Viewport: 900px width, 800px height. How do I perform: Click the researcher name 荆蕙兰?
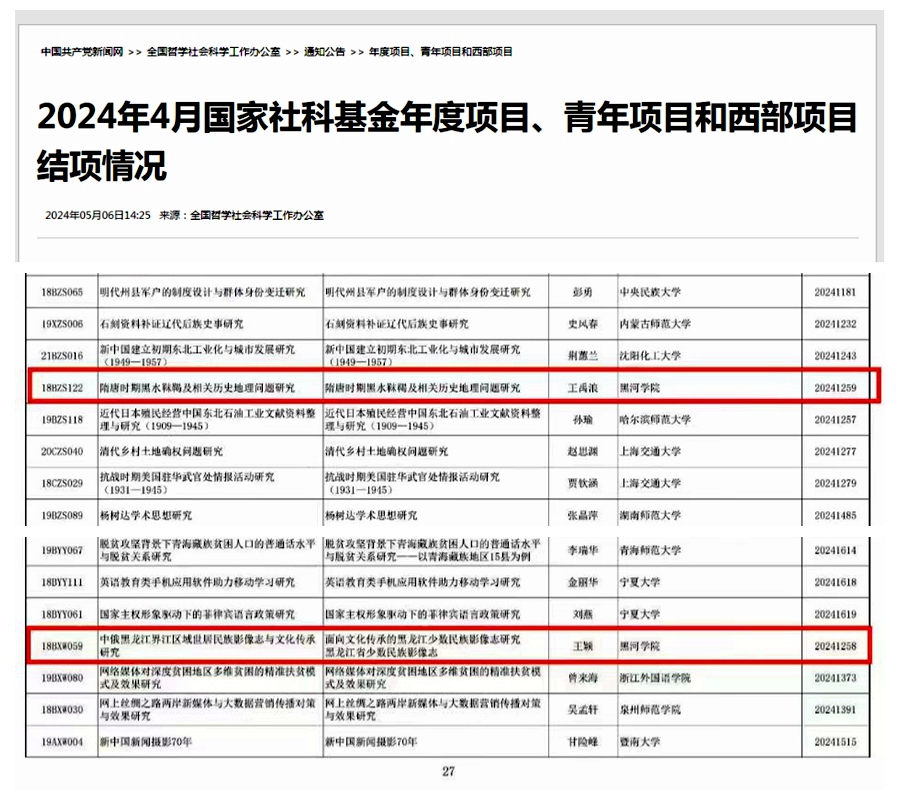(583, 356)
